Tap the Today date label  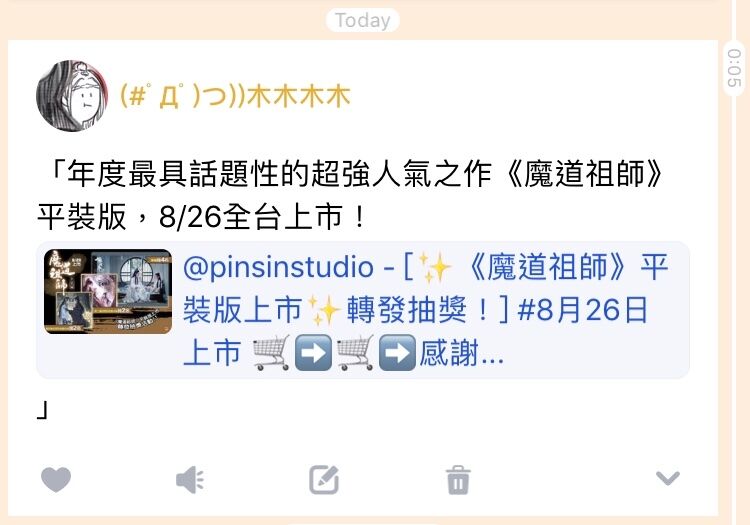363,21
